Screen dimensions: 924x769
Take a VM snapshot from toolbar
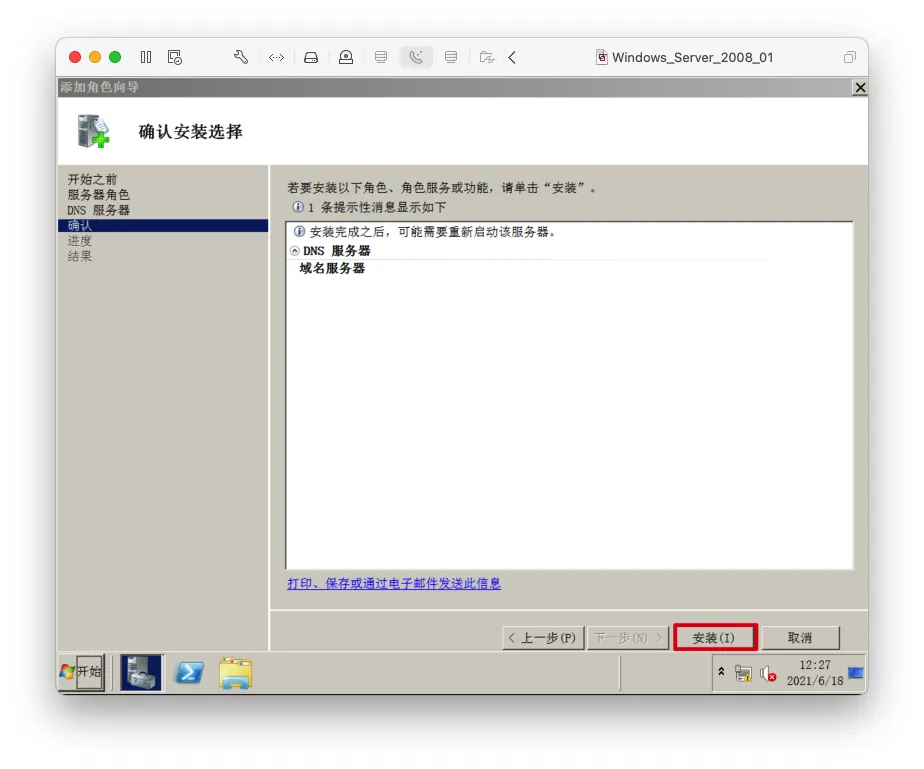pyautogui.click(x=174, y=57)
